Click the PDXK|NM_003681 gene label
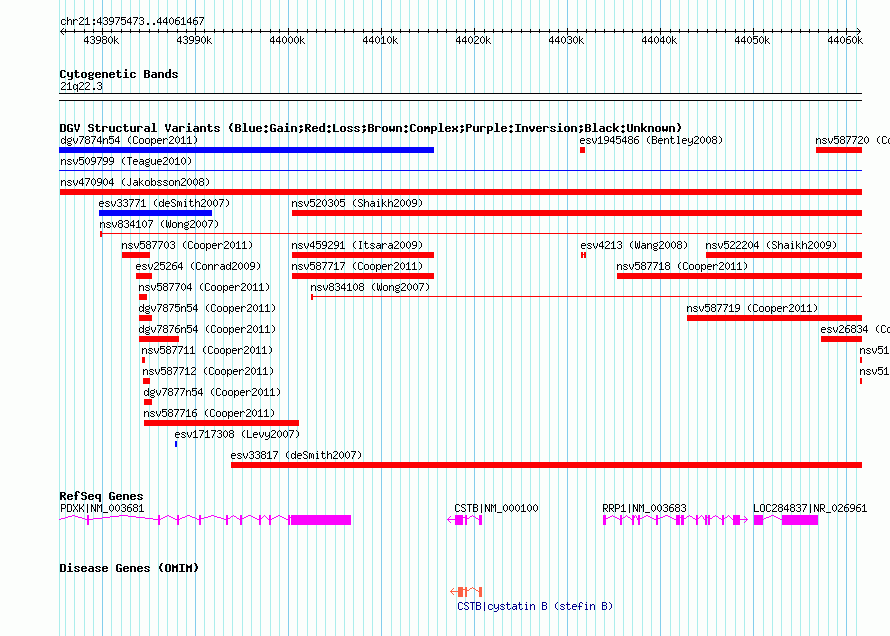 pyautogui.click(x=102, y=508)
